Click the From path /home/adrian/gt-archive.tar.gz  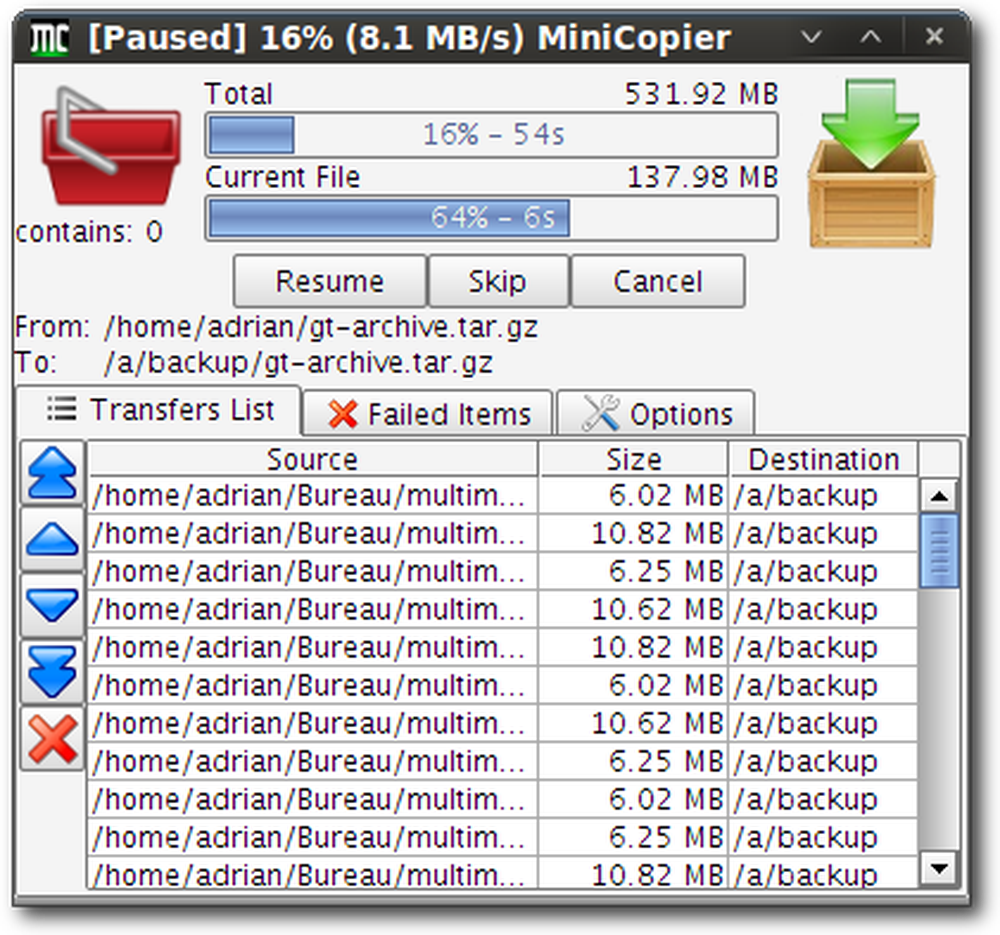coord(321,328)
